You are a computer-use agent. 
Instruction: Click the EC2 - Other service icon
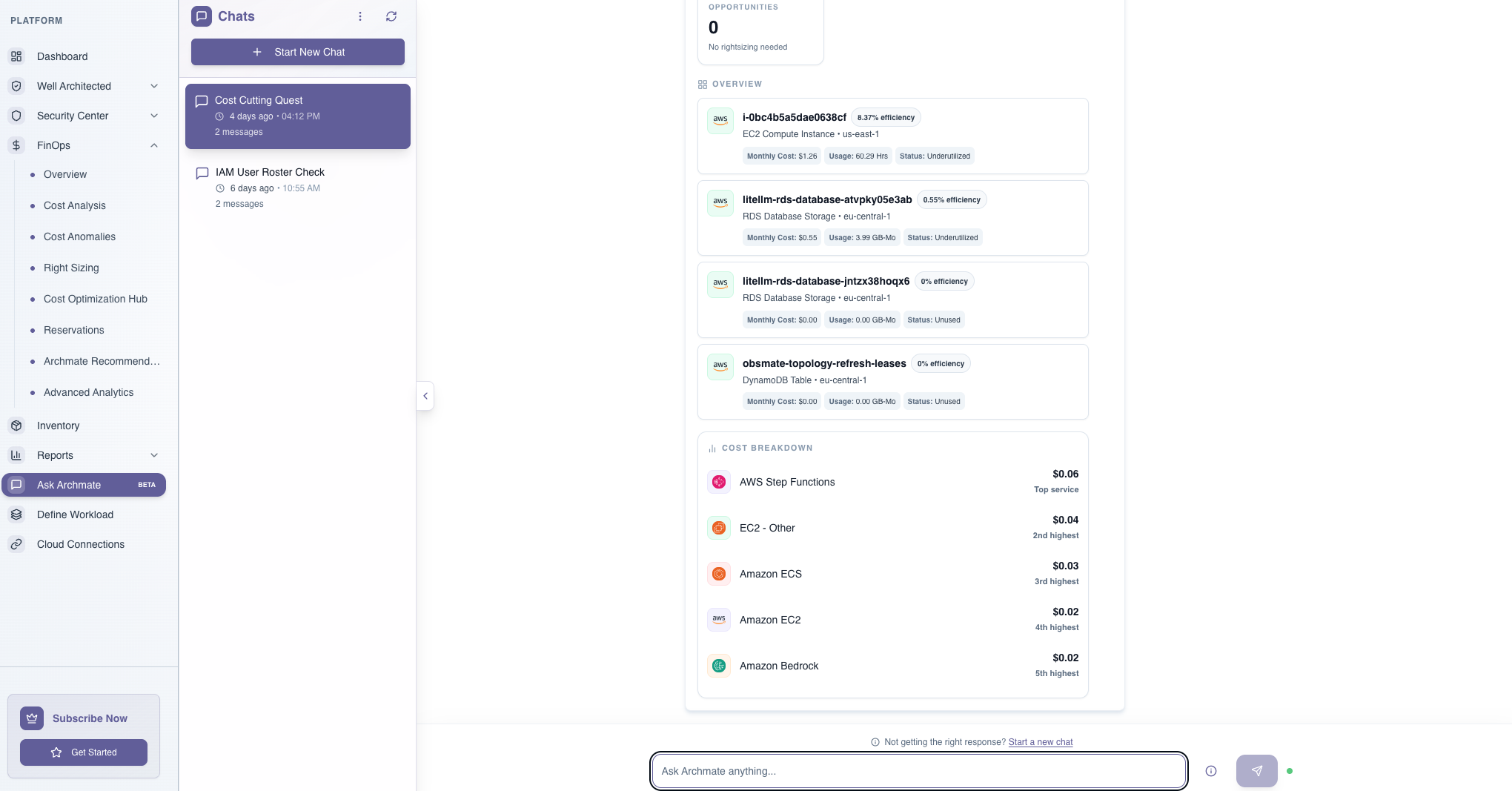click(719, 528)
